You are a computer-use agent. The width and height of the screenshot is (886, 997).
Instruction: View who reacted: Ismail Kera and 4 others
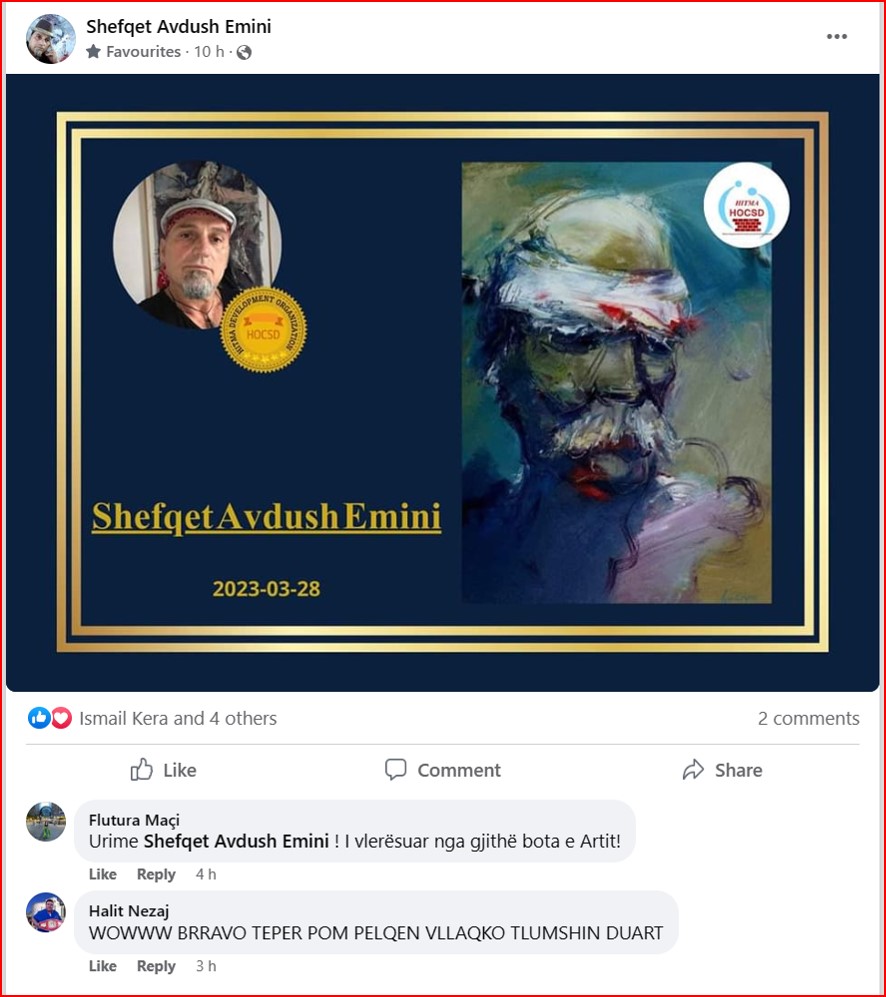coord(178,719)
